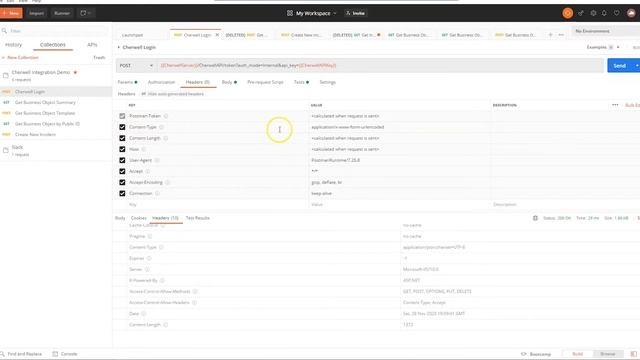Open the Pre-request Script tab

click(x=265, y=82)
